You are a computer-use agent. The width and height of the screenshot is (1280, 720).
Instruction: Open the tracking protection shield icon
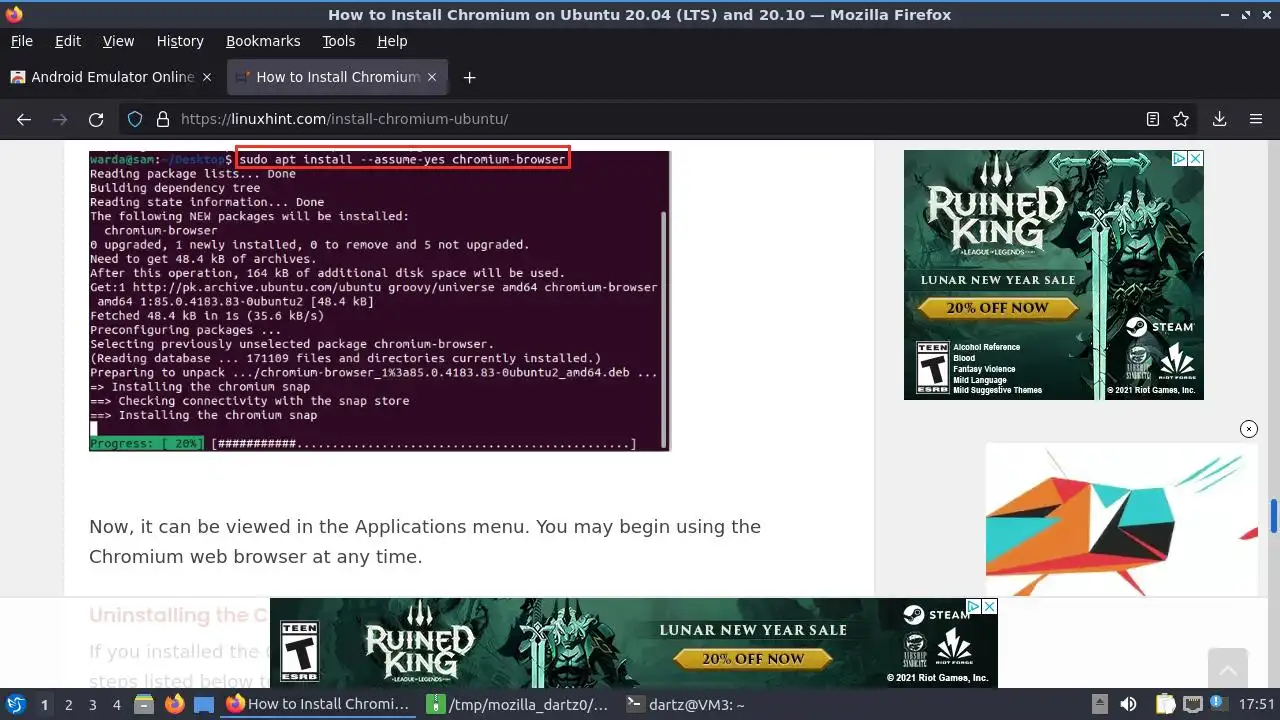tap(135, 119)
